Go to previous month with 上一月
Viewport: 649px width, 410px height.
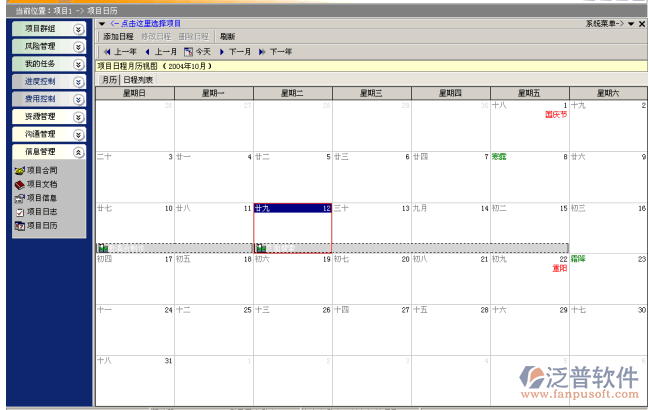pos(160,51)
